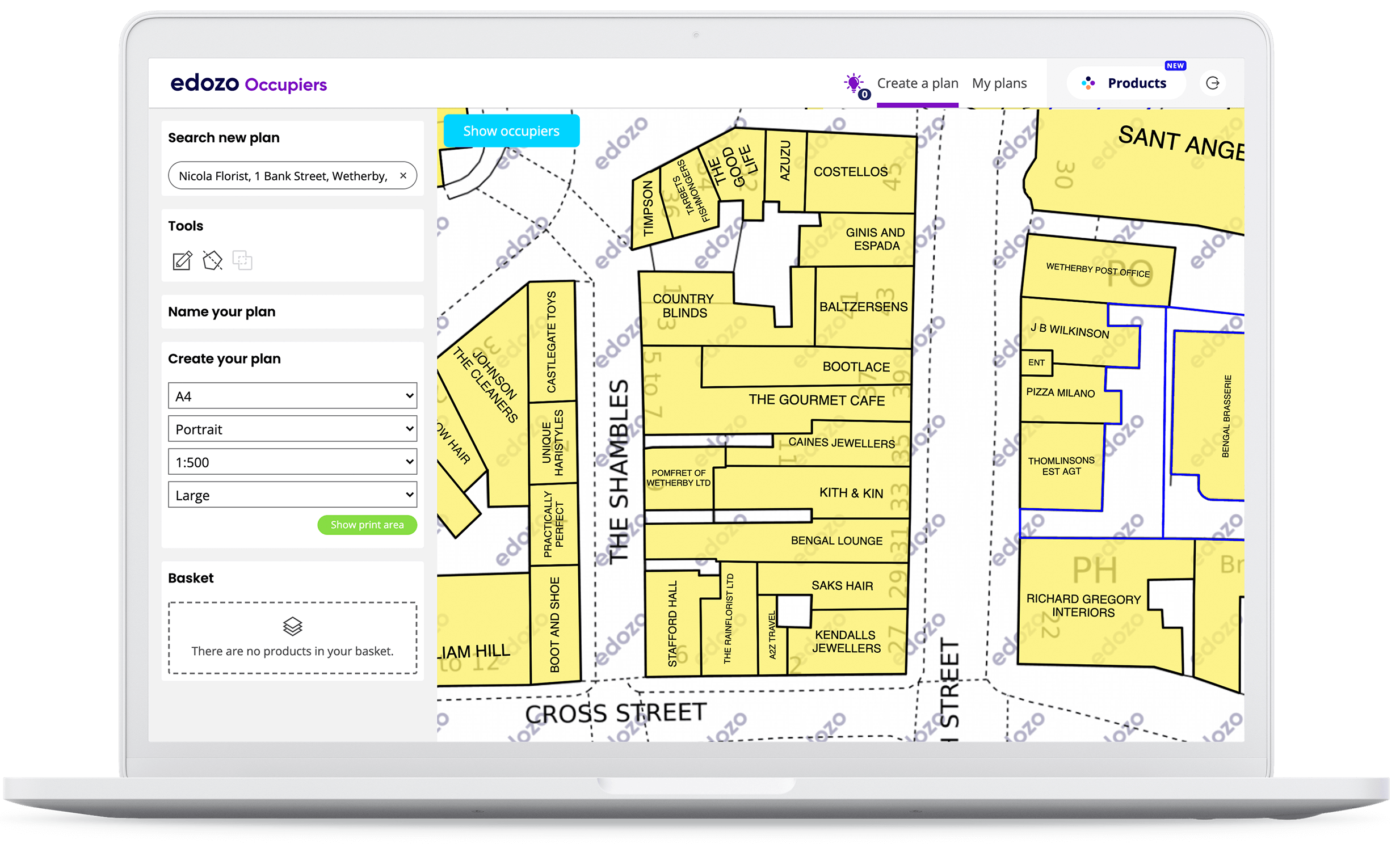Select the small ENT unit
This screenshot has height=844, width=1400.
pos(1036,362)
